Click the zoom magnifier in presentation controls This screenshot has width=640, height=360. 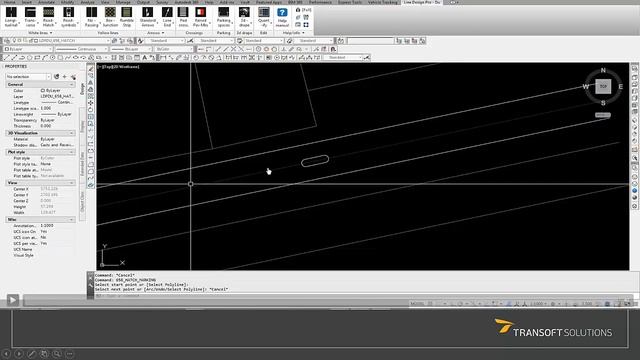[x=57, y=353]
